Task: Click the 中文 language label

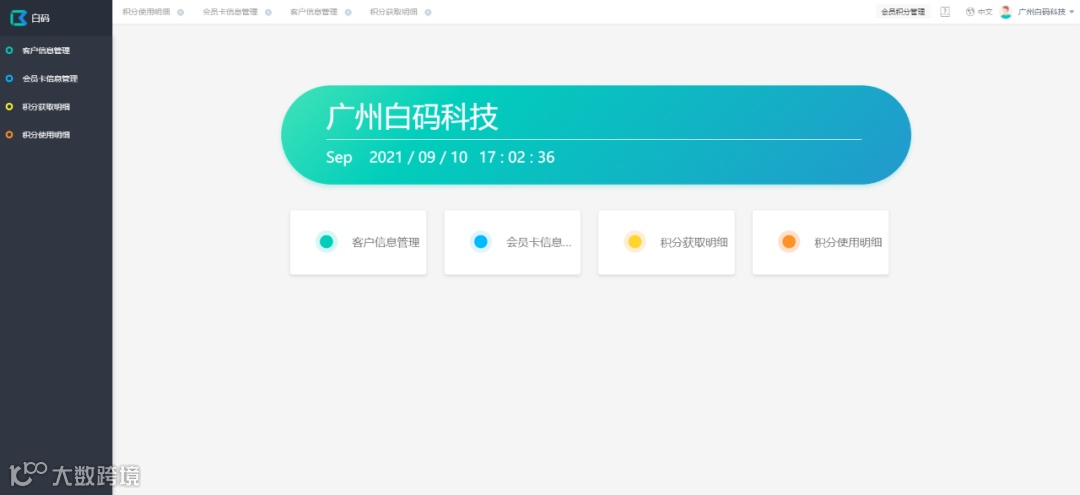Action: click(985, 12)
